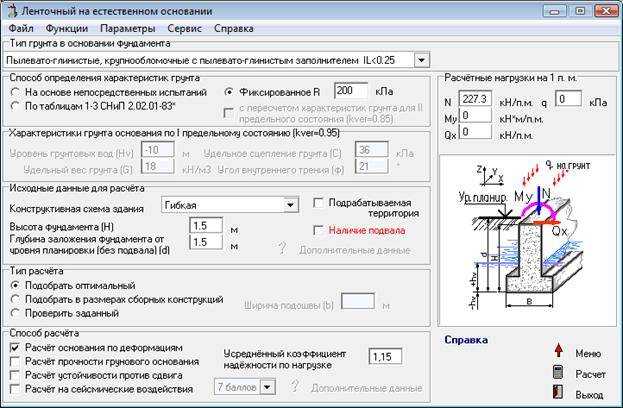Click the Расчет button label
Image resolution: width=623 pixels, height=408 pixels.
pyautogui.click(x=590, y=374)
